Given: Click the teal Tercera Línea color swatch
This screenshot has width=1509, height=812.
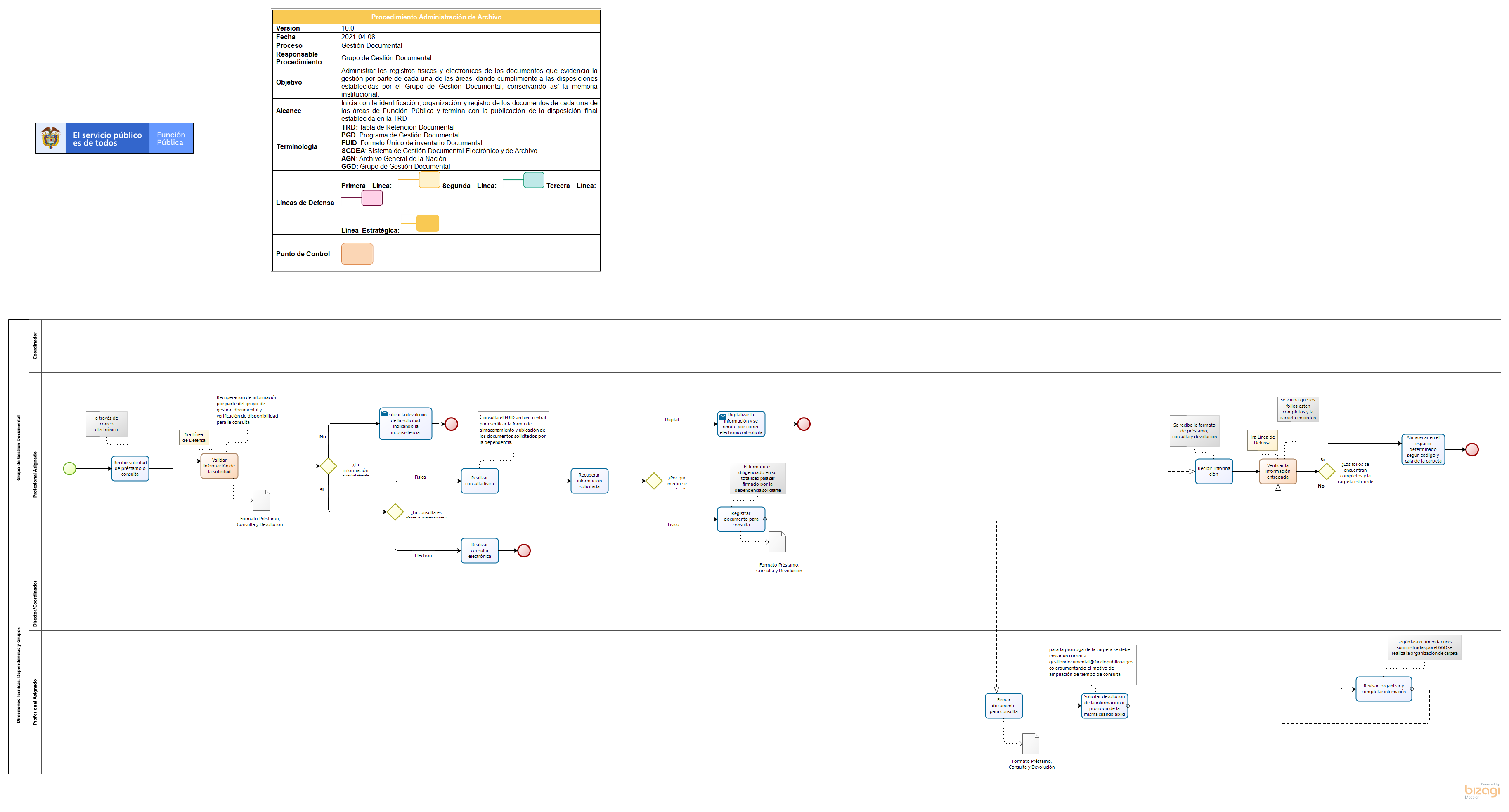Looking at the screenshot, I should [533, 180].
